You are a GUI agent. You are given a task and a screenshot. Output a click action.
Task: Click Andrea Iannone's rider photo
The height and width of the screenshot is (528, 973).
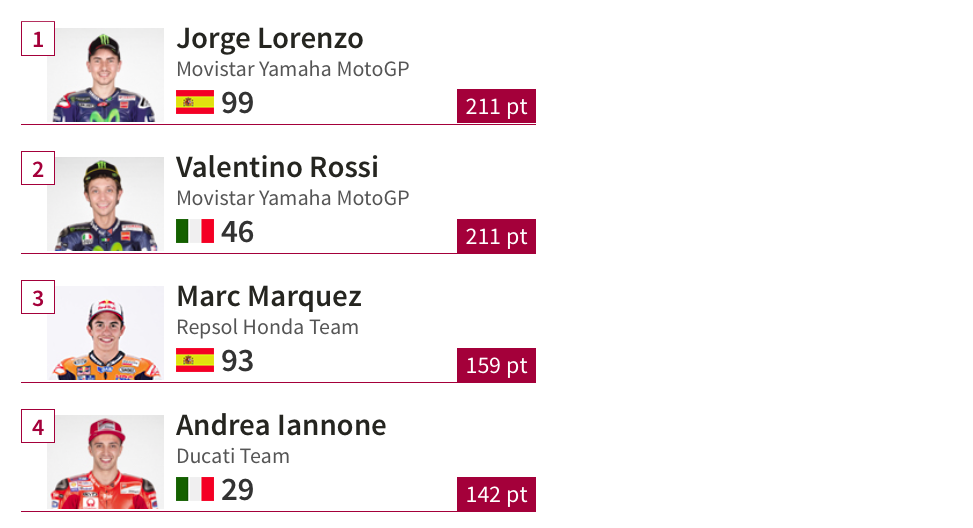tap(105, 462)
